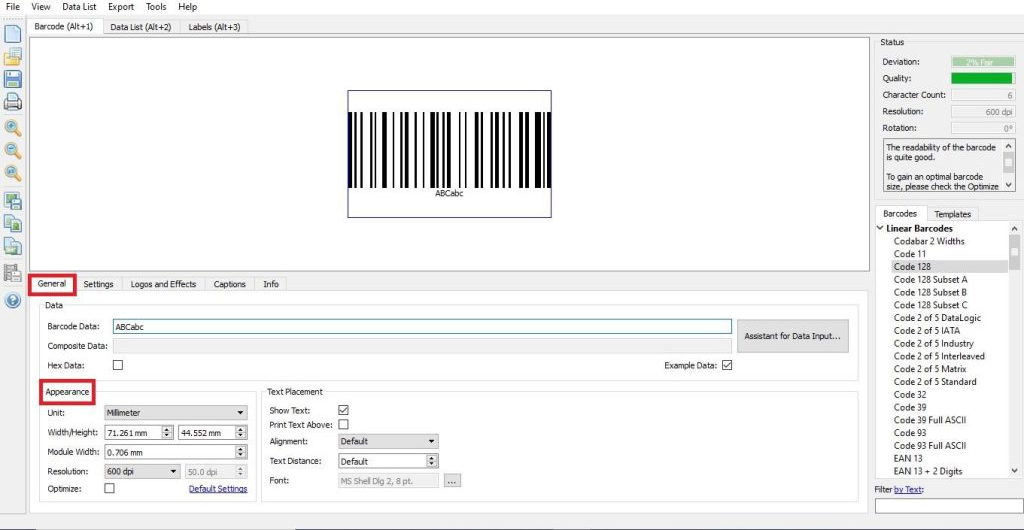Image resolution: width=1024 pixels, height=530 pixels.
Task: Switch to the Templates tab
Action: click(952, 214)
